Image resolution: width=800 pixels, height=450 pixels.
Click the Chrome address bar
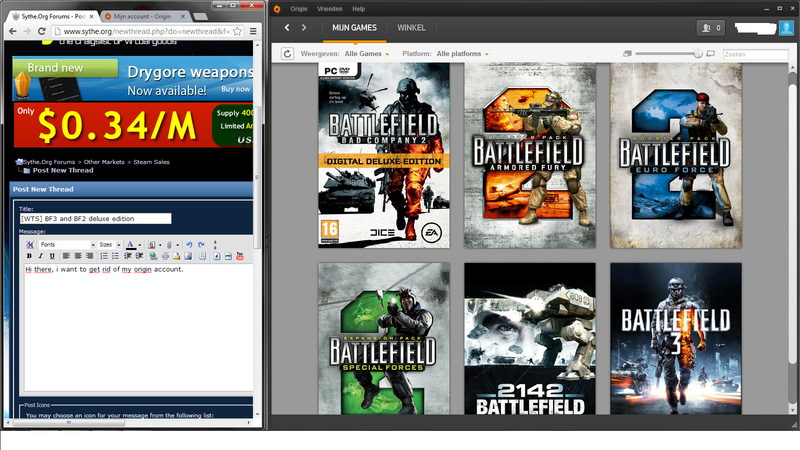(x=148, y=31)
